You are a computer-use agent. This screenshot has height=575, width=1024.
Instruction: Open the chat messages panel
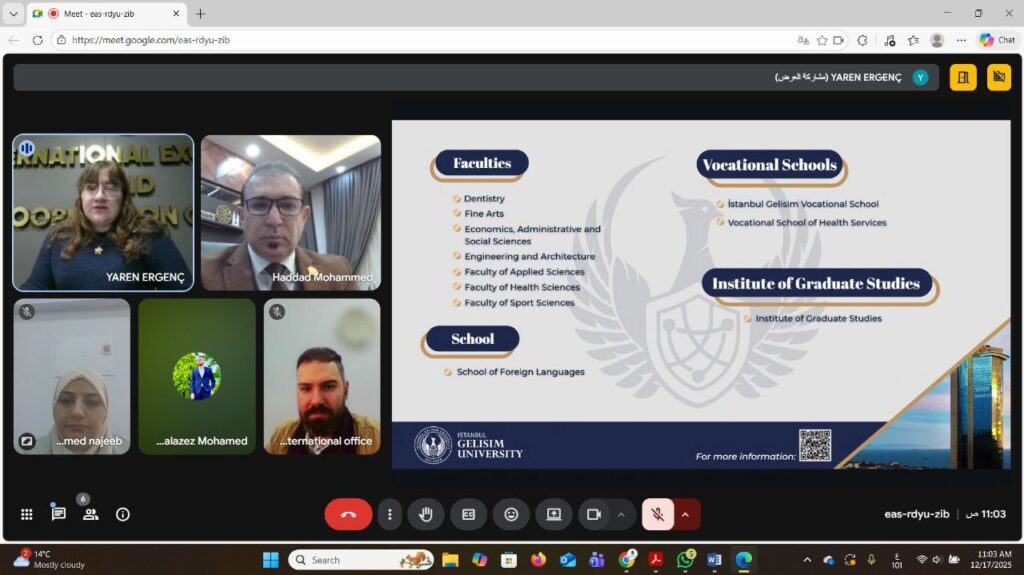point(58,514)
